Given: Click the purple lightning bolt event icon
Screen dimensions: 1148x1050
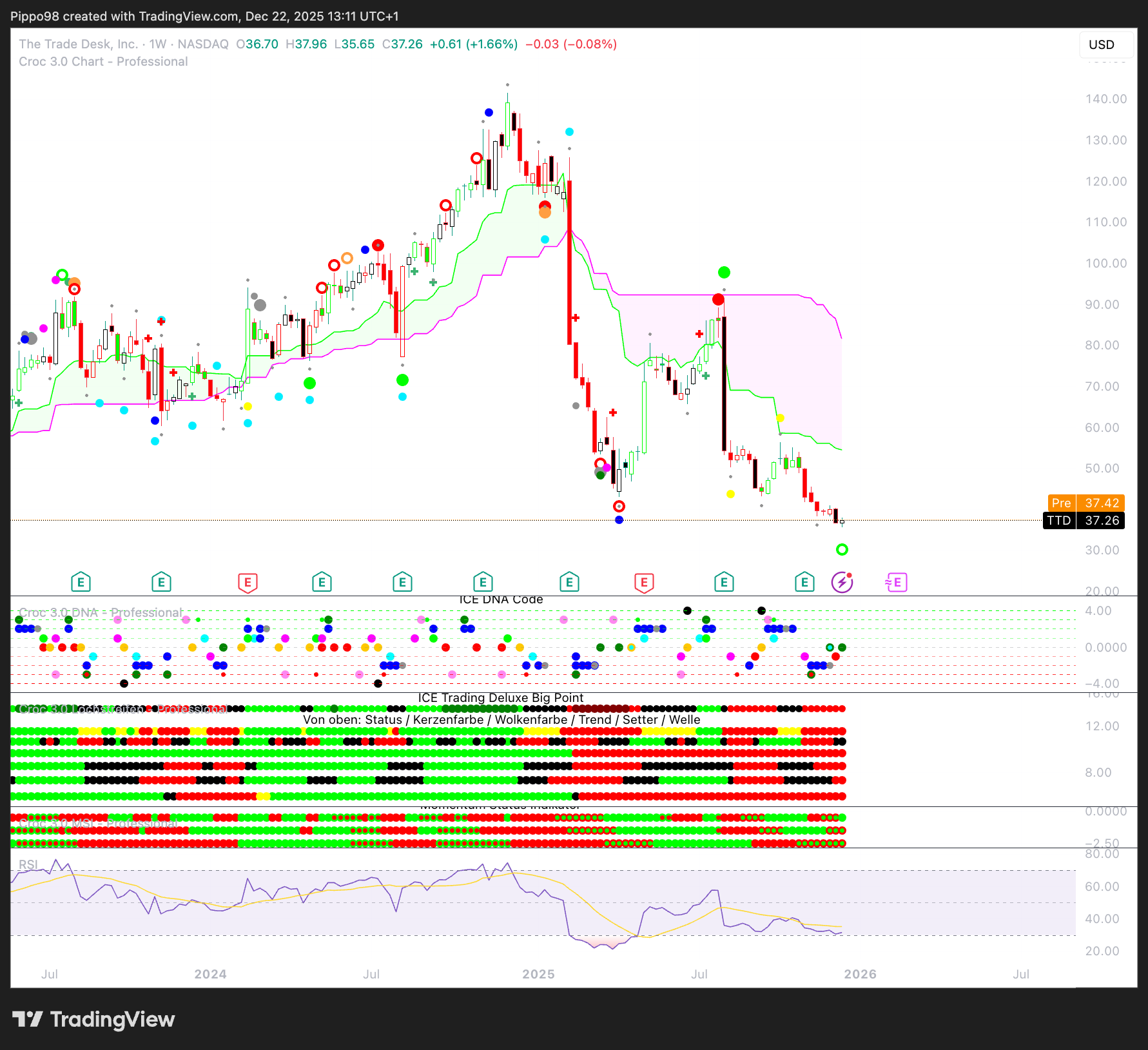Looking at the screenshot, I should (x=842, y=583).
